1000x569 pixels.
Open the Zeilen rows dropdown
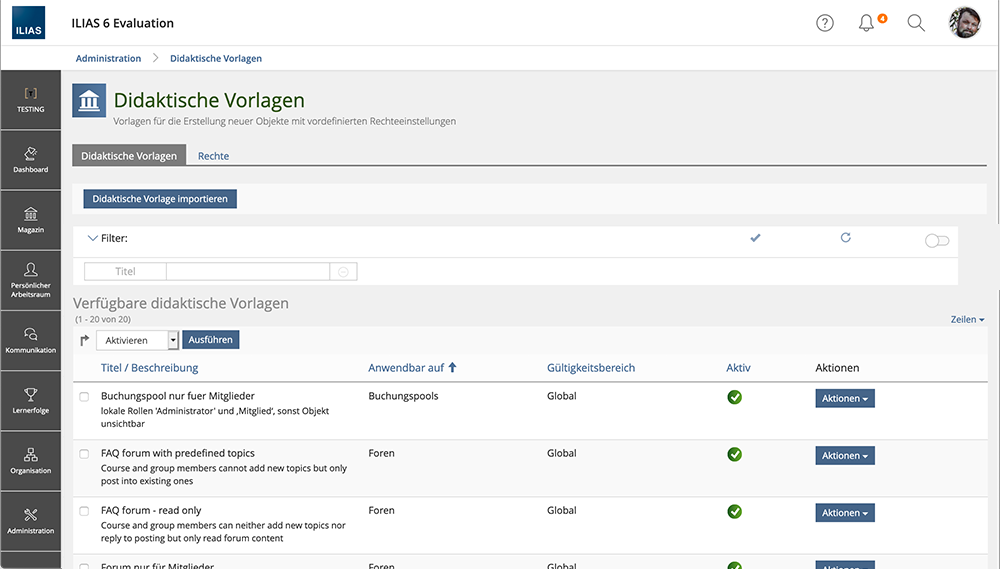(x=967, y=319)
